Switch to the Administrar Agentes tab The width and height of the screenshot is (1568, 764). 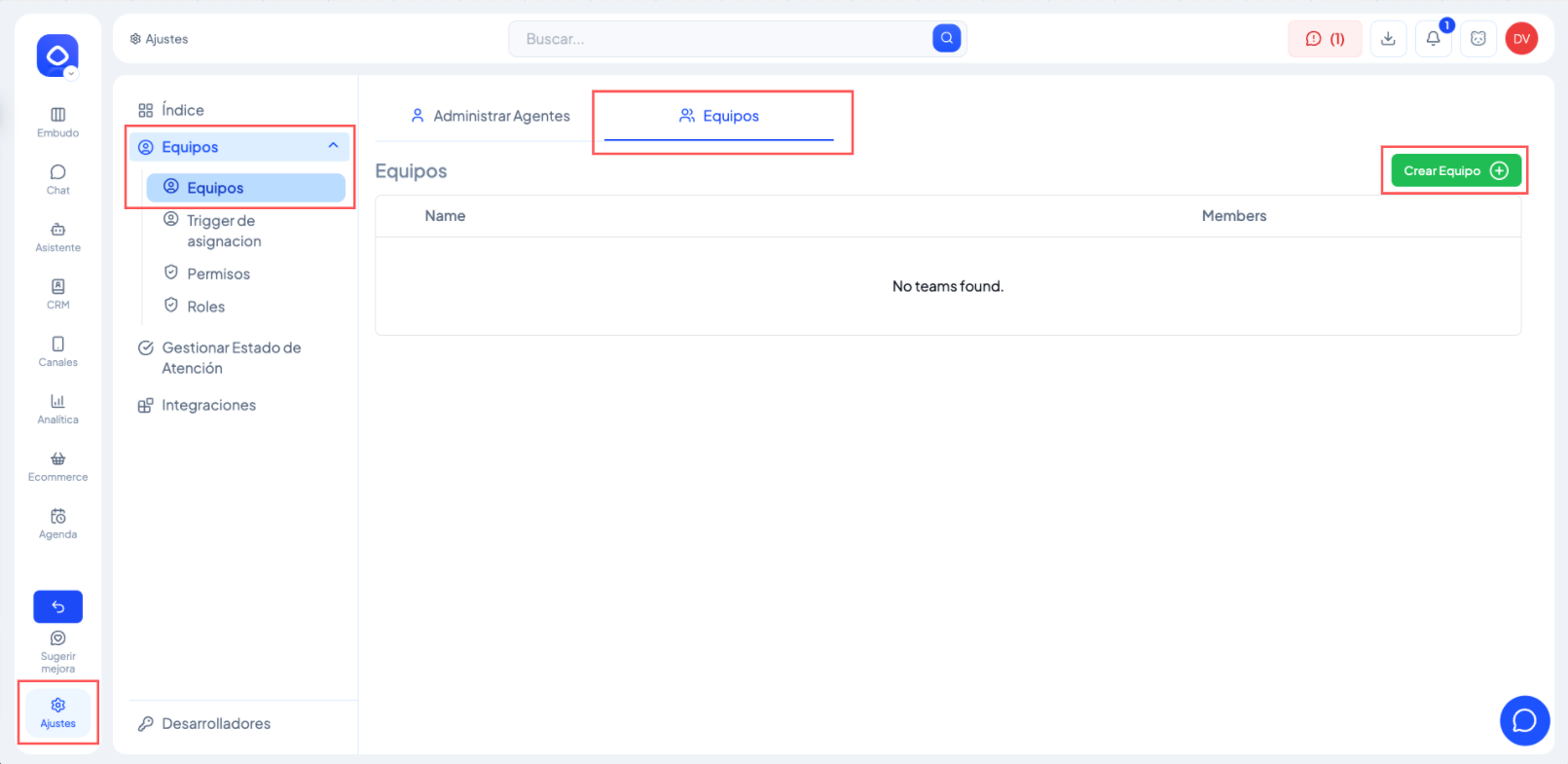coord(490,116)
